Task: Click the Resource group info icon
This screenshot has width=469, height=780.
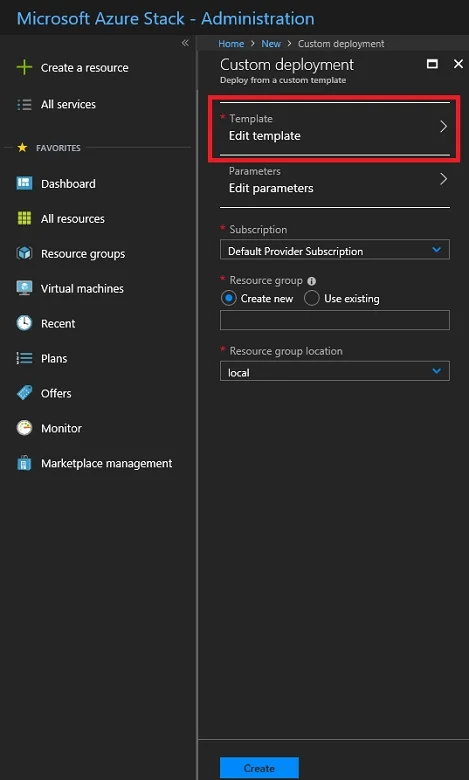Action: point(312,281)
